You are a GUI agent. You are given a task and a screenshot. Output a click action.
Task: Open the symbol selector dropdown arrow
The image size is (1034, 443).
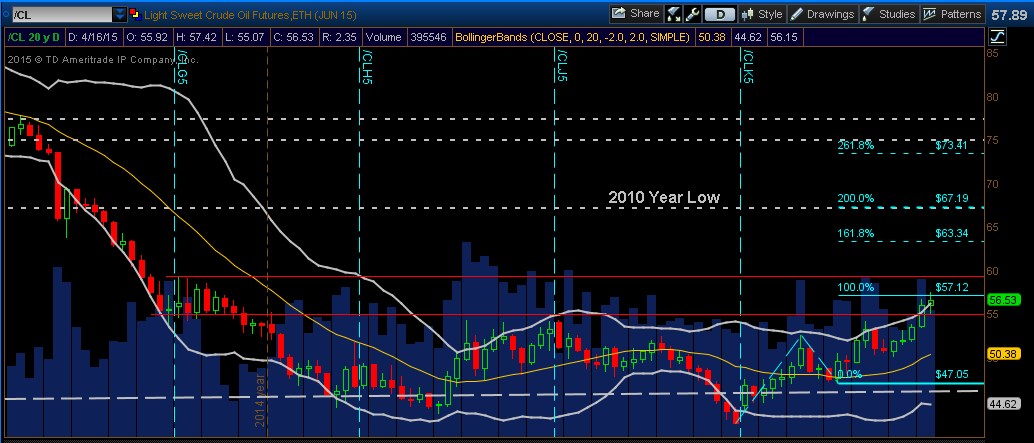pyautogui.click(x=119, y=14)
